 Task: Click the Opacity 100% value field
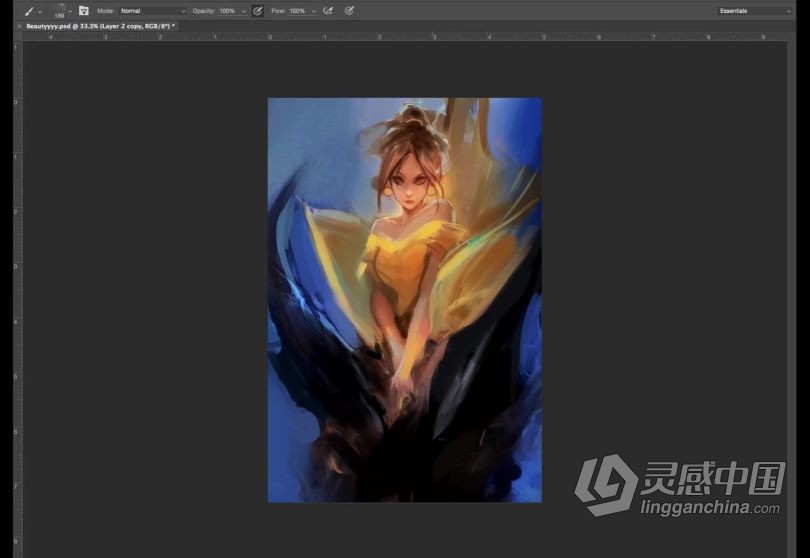pyautogui.click(x=227, y=11)
